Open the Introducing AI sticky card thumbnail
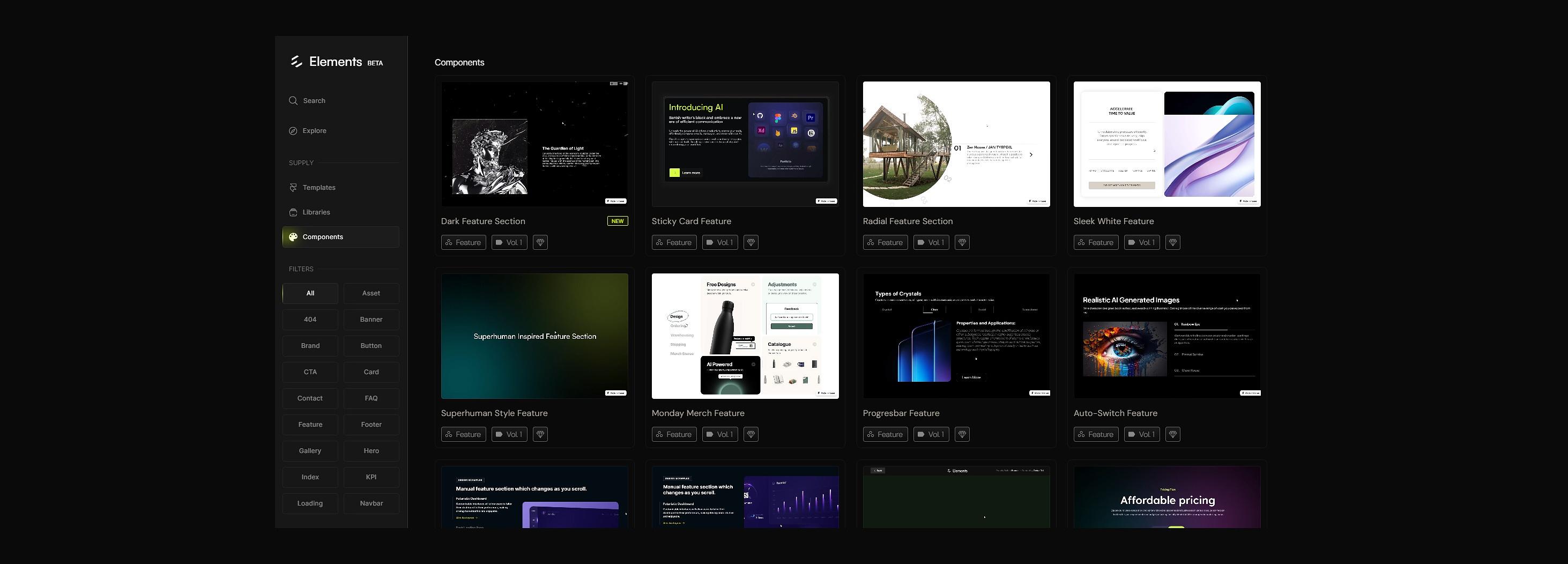Viewport: 1568px width, 564px height. tap(745, 144)
